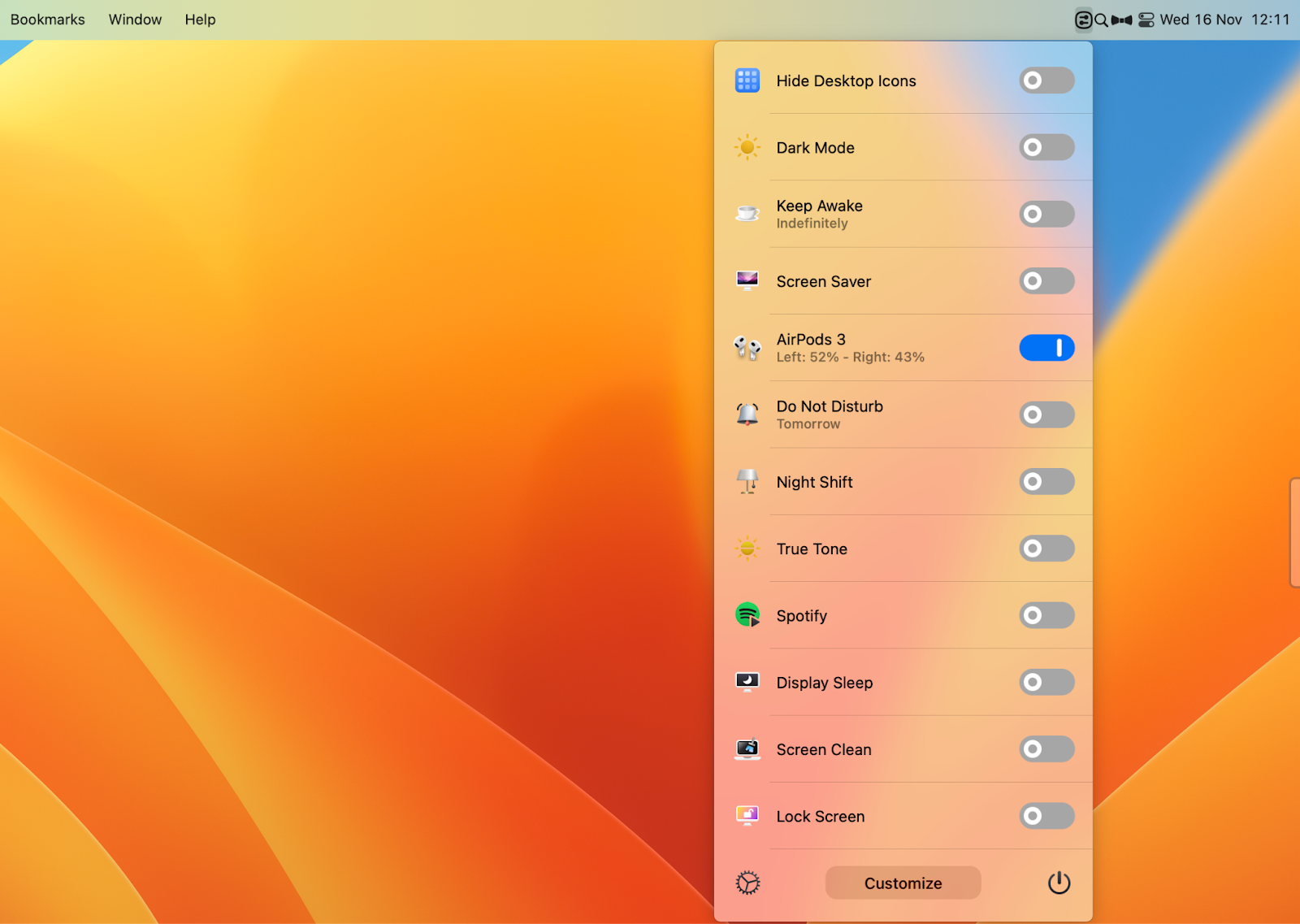This screenshot has width=1300, height=924.
Task: Click the 'Display Sleep' label
Action: pyautogui.click(x=824, y=683)
